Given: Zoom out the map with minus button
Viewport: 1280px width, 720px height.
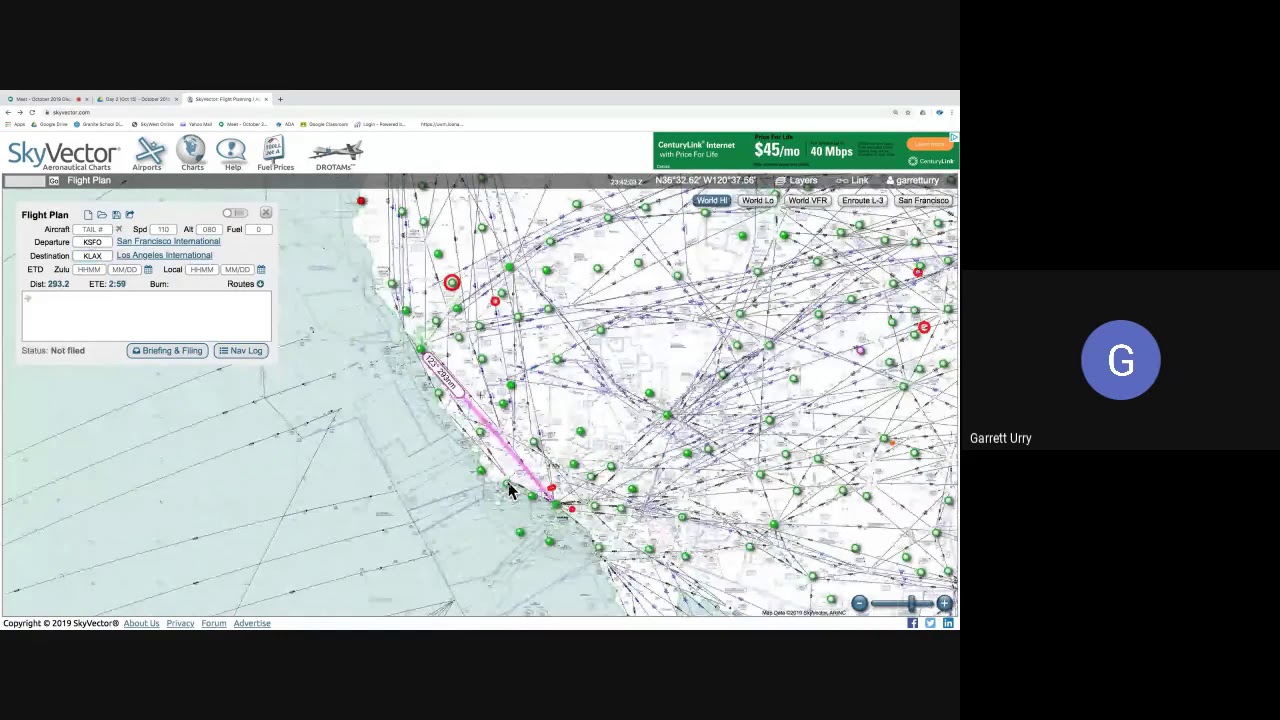Looking at the screenshot, I should 859,603.
